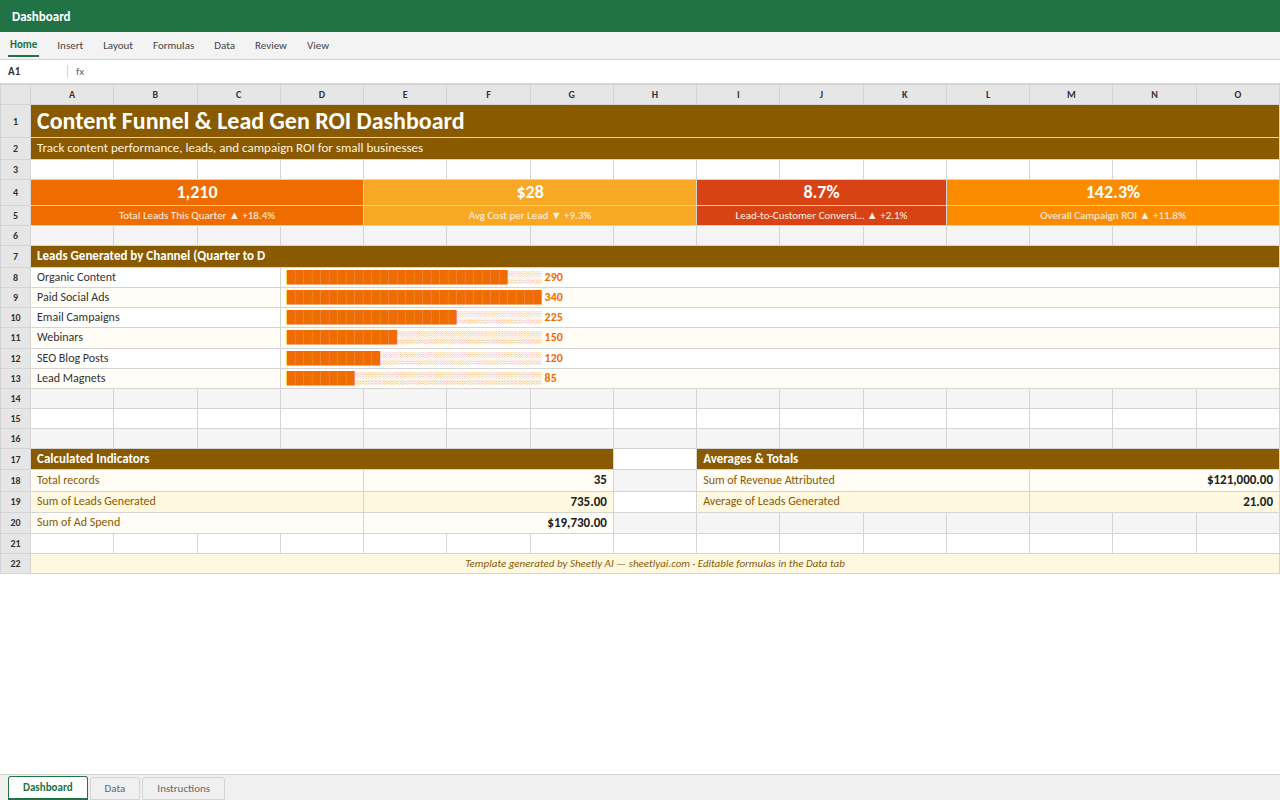1280x800 pixels.
Task: Click the Dashboard title in the green bar
Action: [x=41, y=16]
